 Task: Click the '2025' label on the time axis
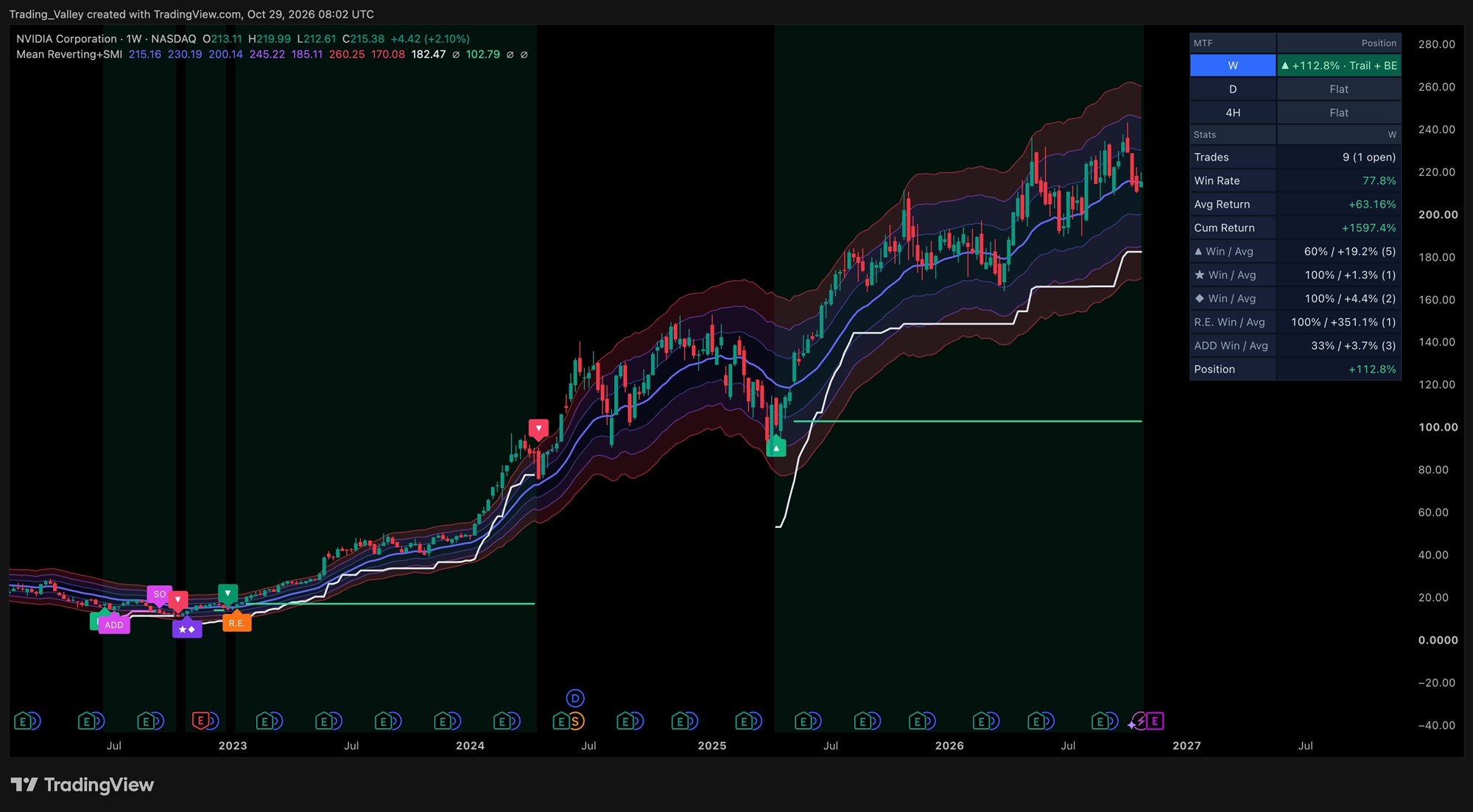click(x=712, y=746)
